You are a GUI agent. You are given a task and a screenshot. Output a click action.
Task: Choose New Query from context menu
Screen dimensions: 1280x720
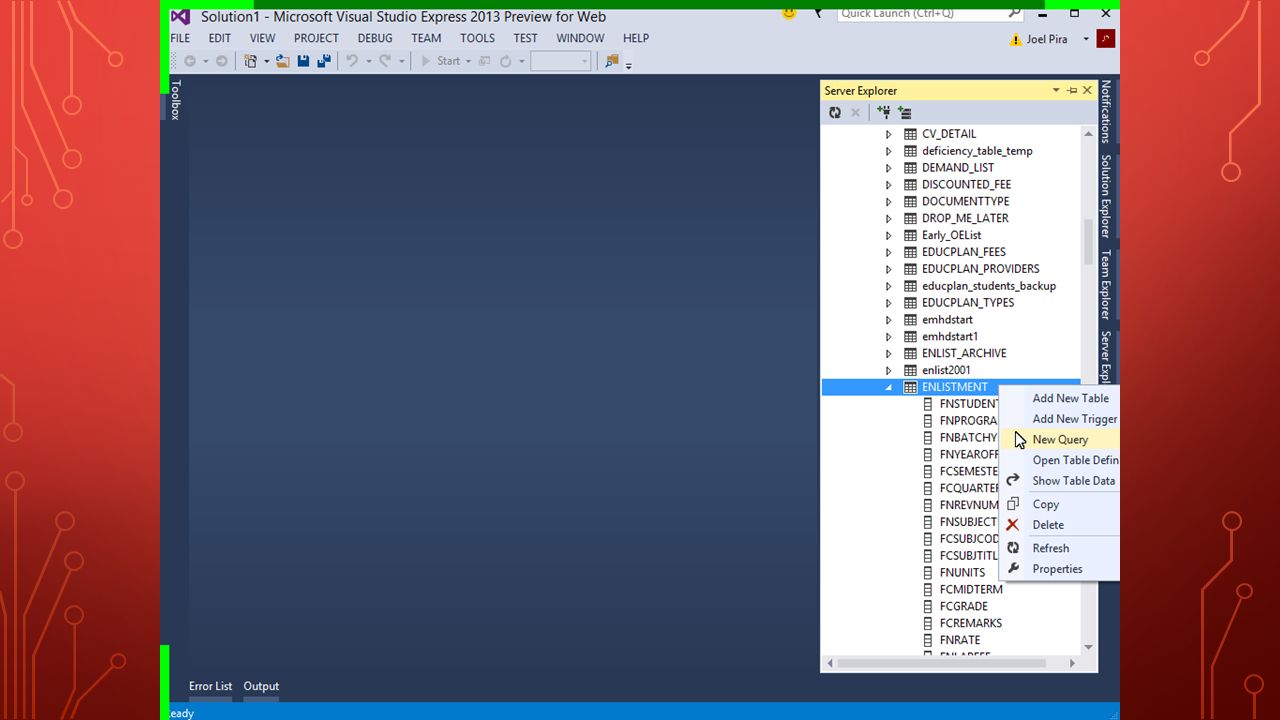coord(1060,439)
